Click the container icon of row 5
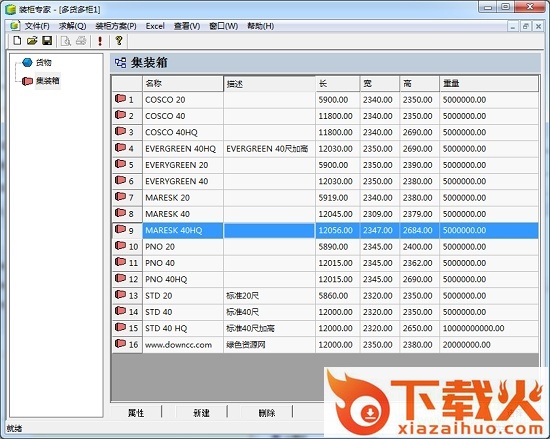Image resolution: width=550 pixels, height=439 pixels. click(120, 164)
